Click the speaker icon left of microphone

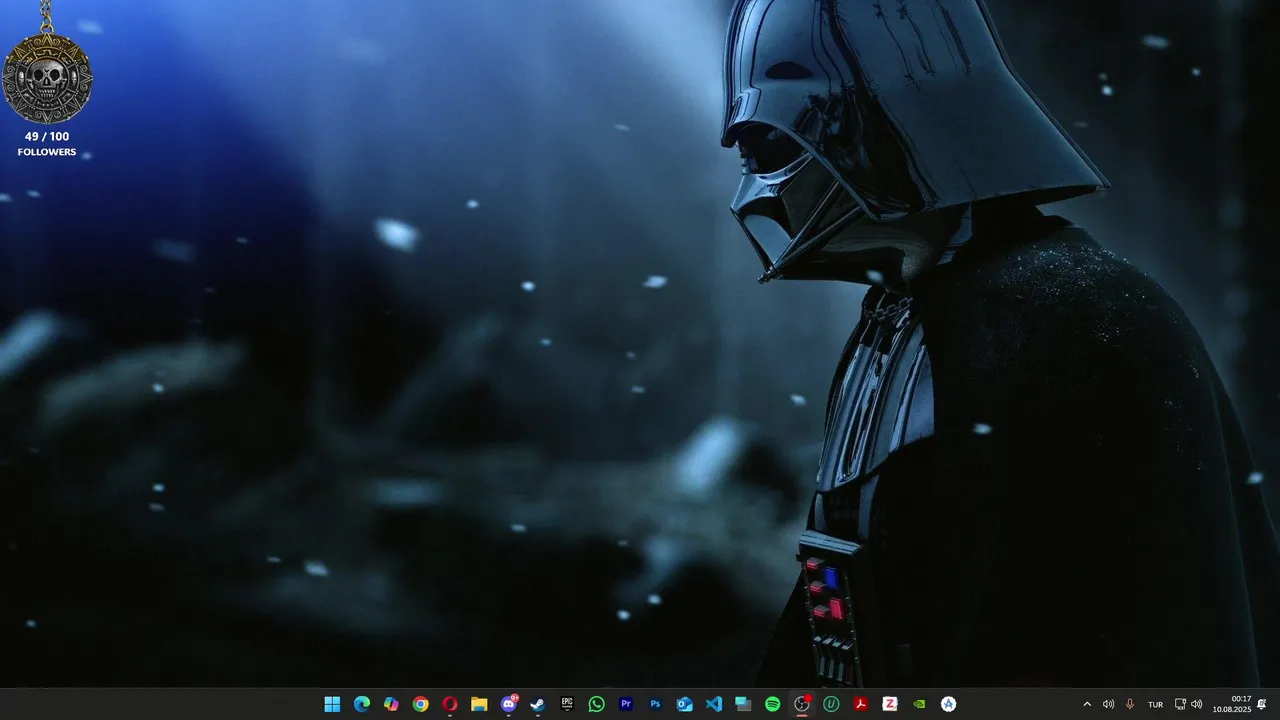(1108, 704)
